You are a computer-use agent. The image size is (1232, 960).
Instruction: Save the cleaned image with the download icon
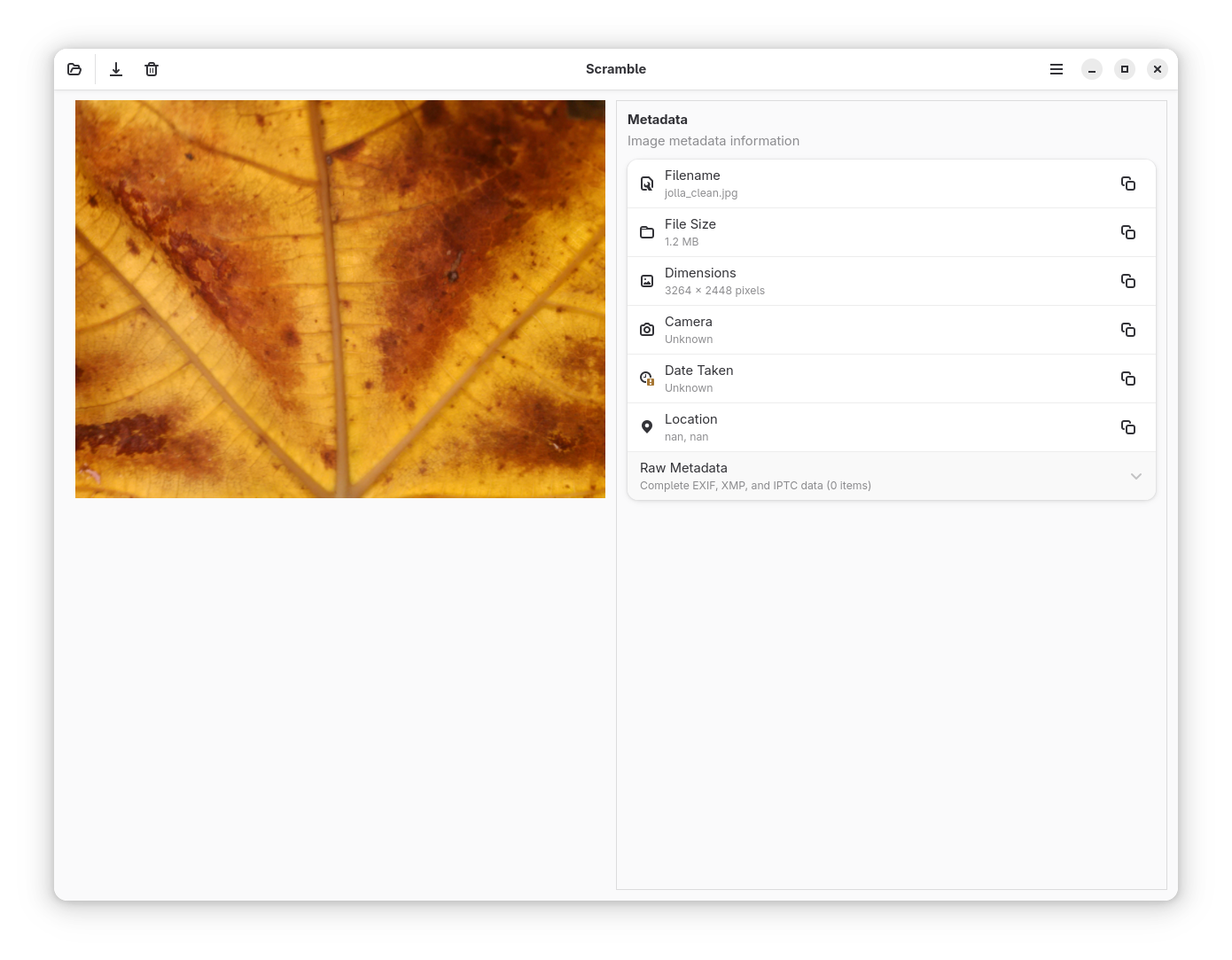[116, 69]
